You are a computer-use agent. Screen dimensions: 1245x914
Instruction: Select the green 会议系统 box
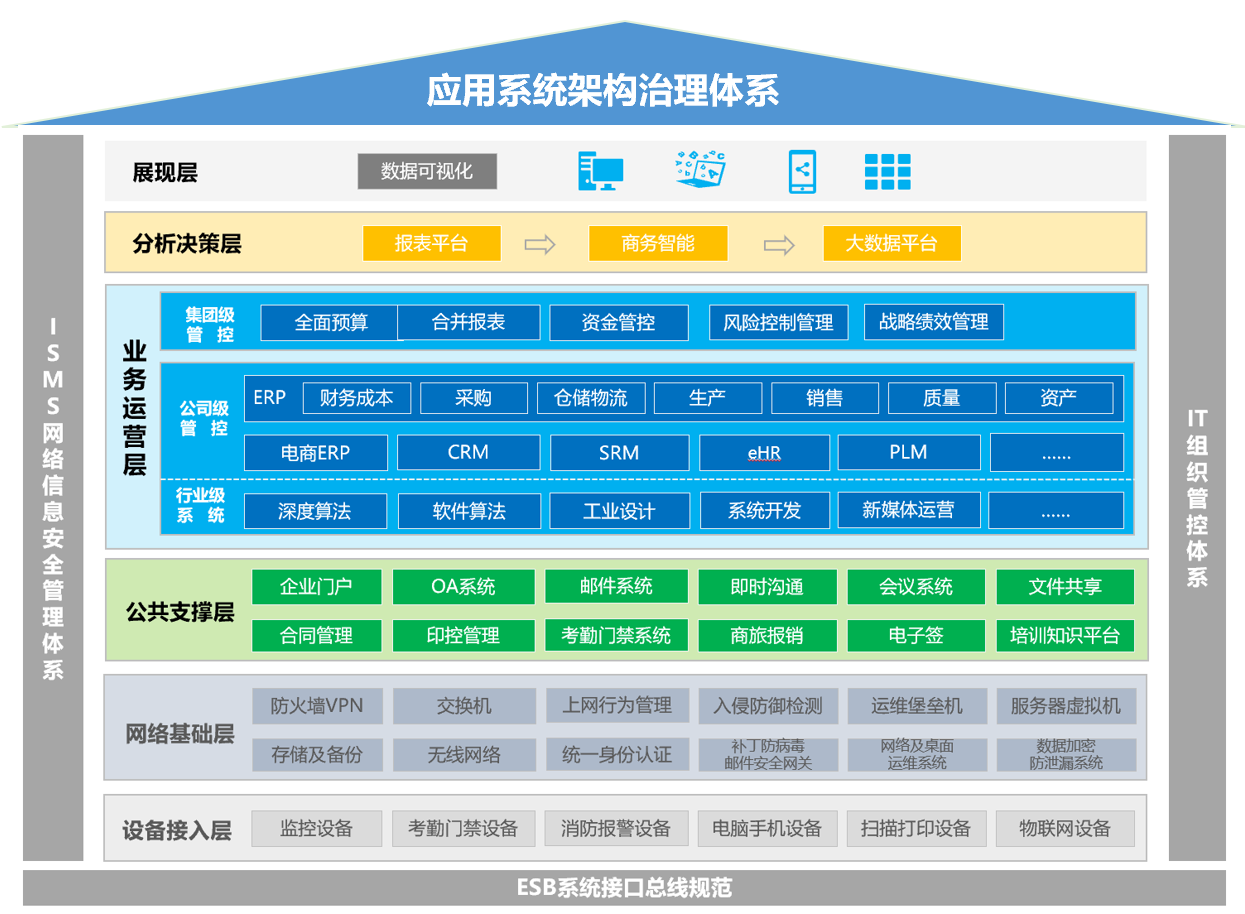click(x=916, y=587)
